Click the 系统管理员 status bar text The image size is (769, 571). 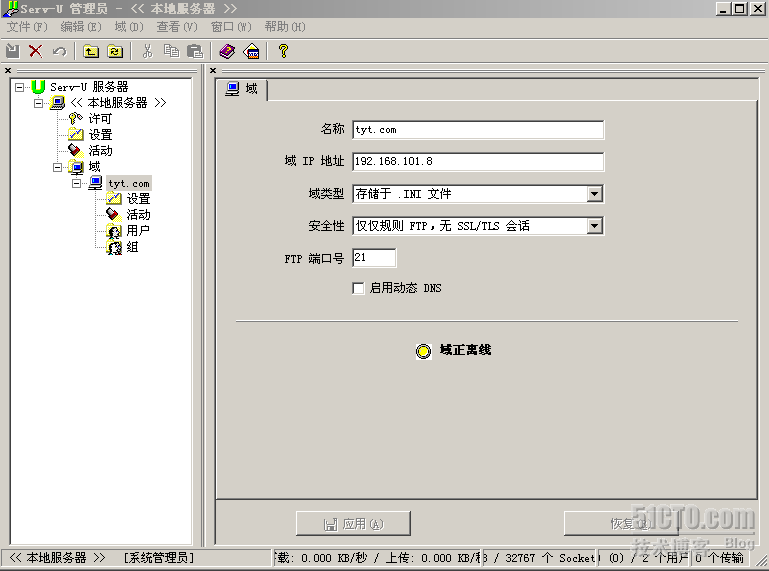coord(159,558)
